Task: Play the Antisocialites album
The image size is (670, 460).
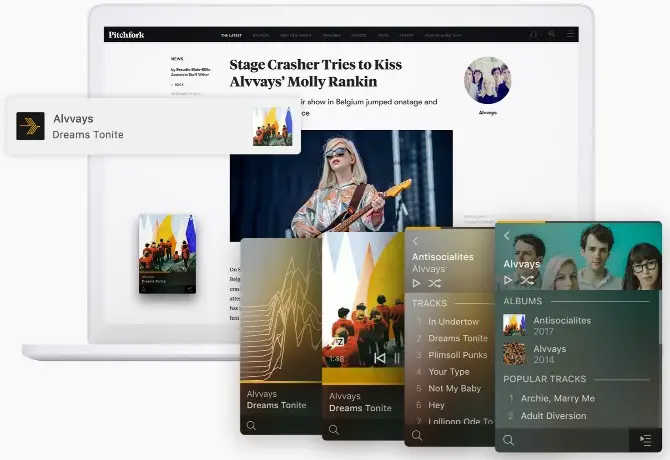Action: [416, 283]
